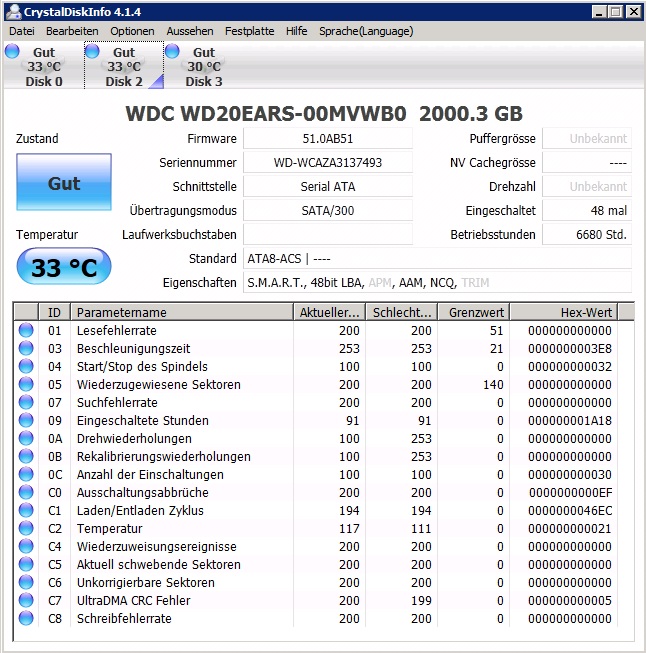Image resolution: width=646 pixels, height=653 pixels.
Task: Select the UltraDMA CRC Fehler parameter name
Action: click(x=133, y=600)
